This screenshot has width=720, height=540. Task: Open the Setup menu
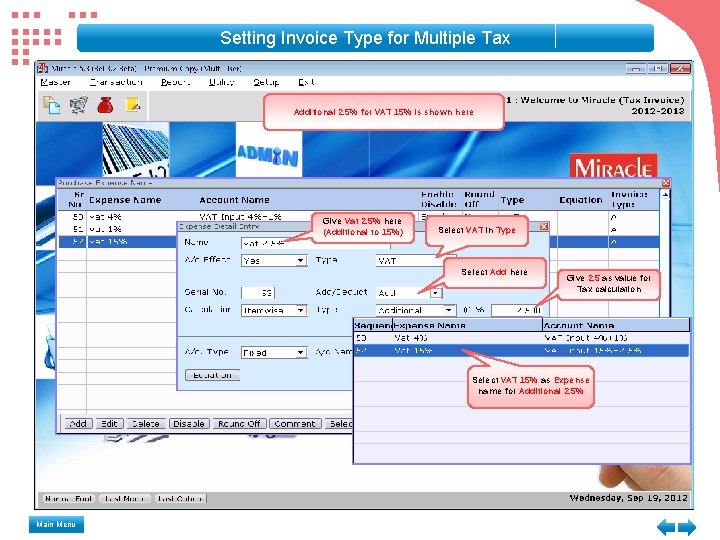click(x=266, y=82)
